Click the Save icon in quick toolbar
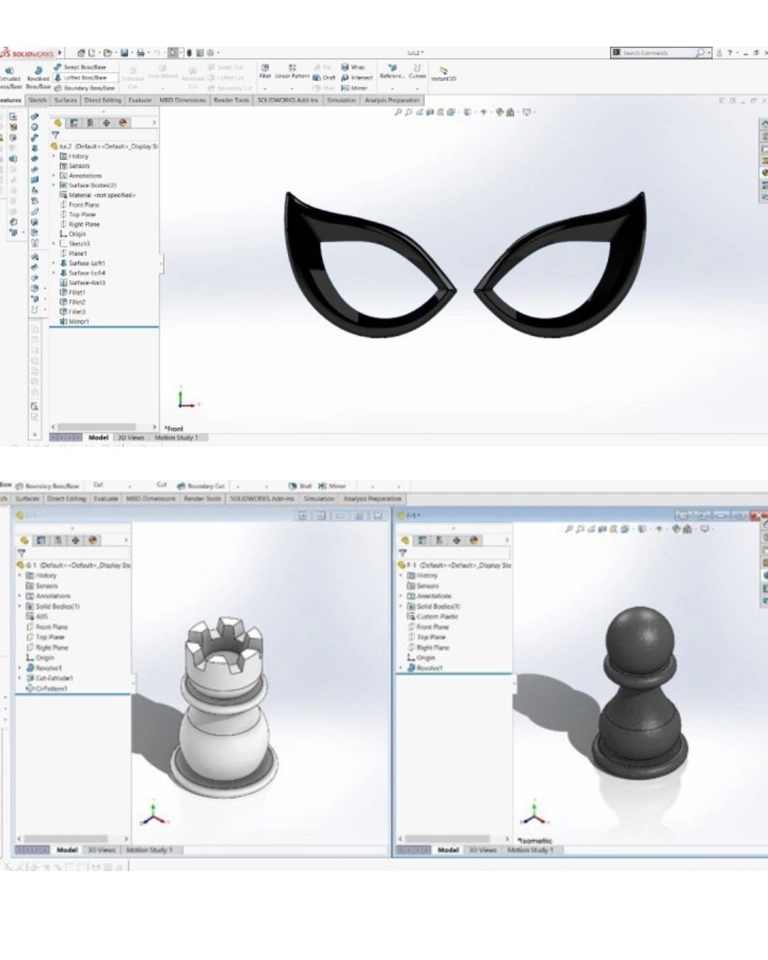The image size is (768, 960). [124, 53]
